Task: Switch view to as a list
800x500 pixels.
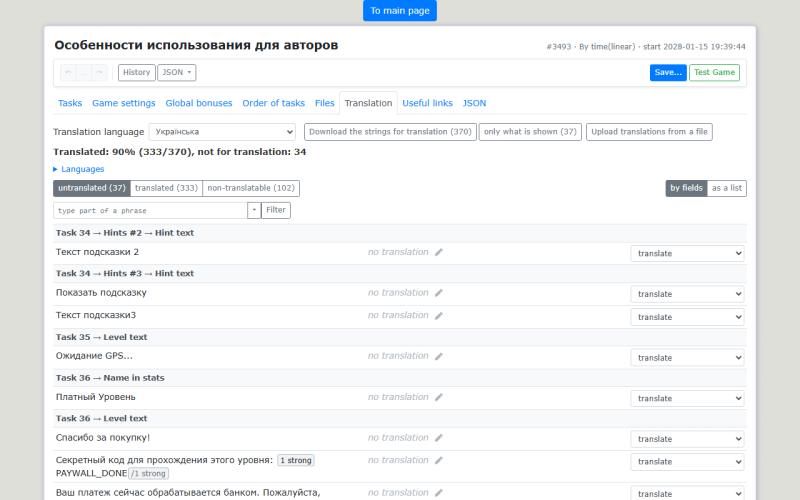Action: (x=727, y=188)
